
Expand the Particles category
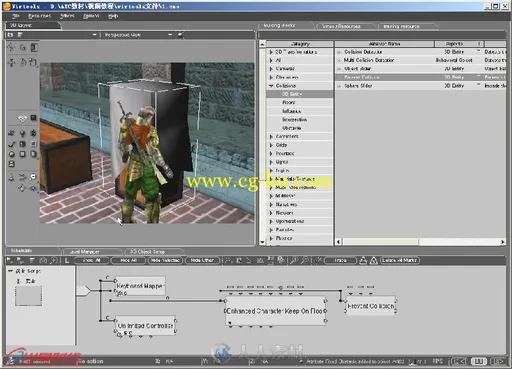click(x=271, y=230)
